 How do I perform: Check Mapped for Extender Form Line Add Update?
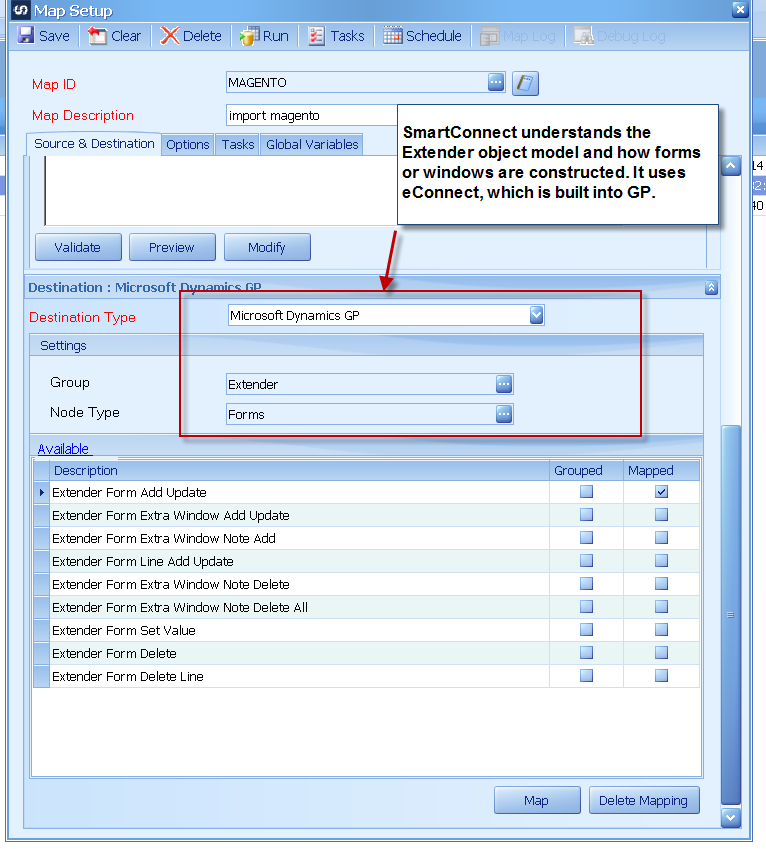coord(661,560)
